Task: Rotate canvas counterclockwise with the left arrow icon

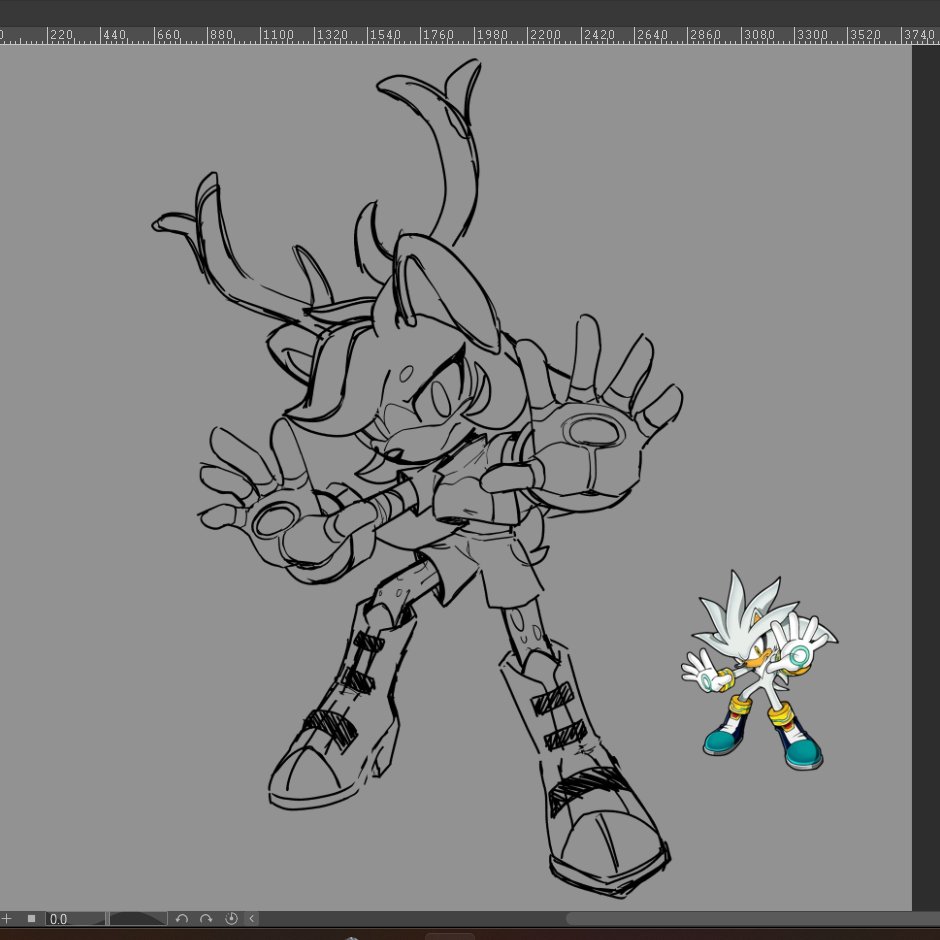Action: 182,918
